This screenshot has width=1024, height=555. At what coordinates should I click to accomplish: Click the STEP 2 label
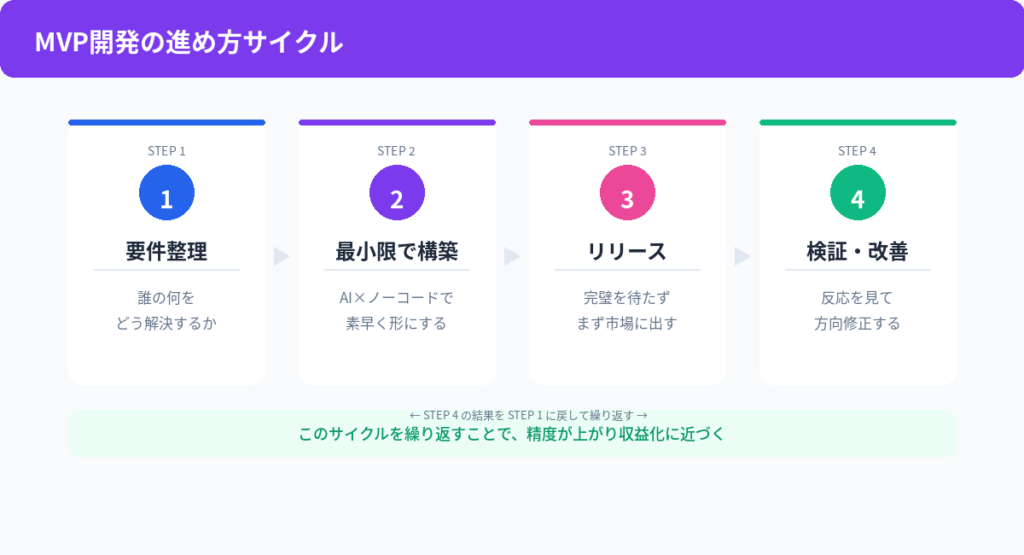[397, 151]
